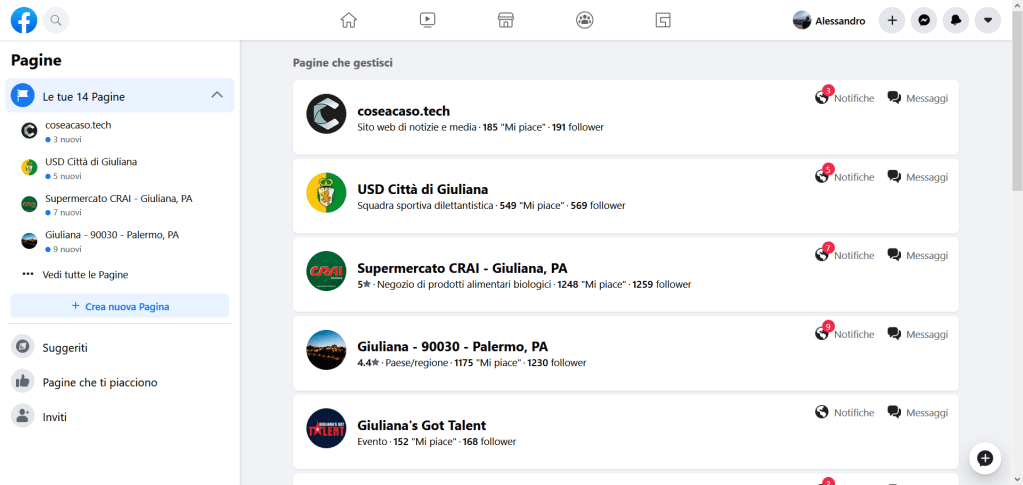This screenshot has height=485, width=1023.
Task: Open the notifications bell
Action: (x=956, y=20)
